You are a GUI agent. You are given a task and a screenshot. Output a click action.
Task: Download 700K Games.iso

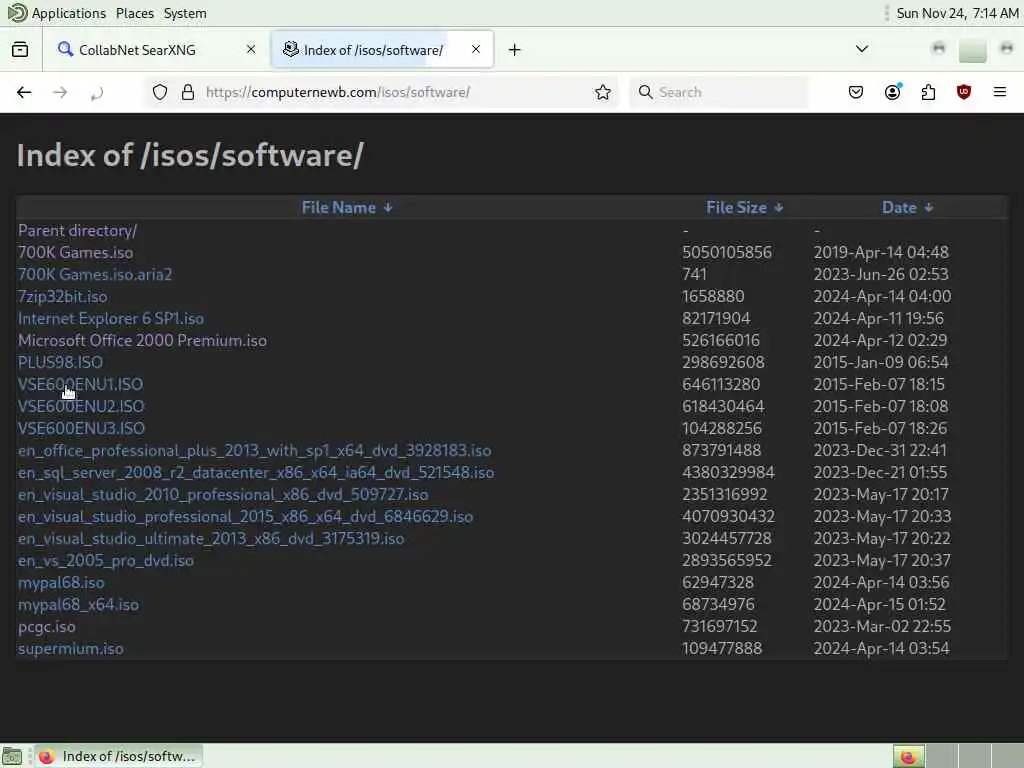click(x=75, y=252)
